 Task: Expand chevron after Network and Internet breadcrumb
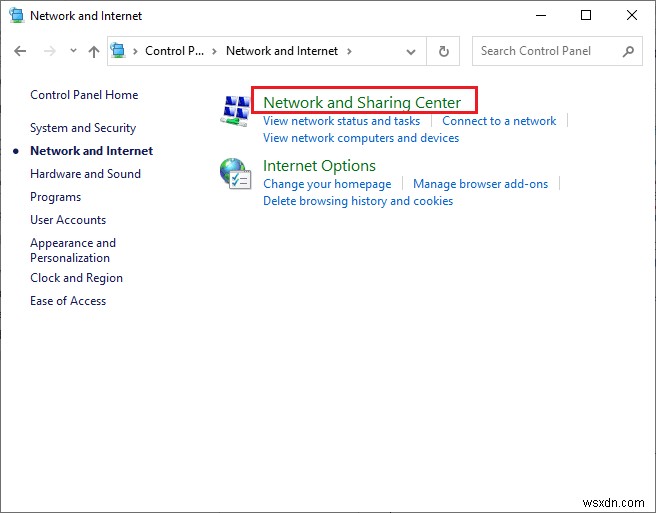point(349,51)
